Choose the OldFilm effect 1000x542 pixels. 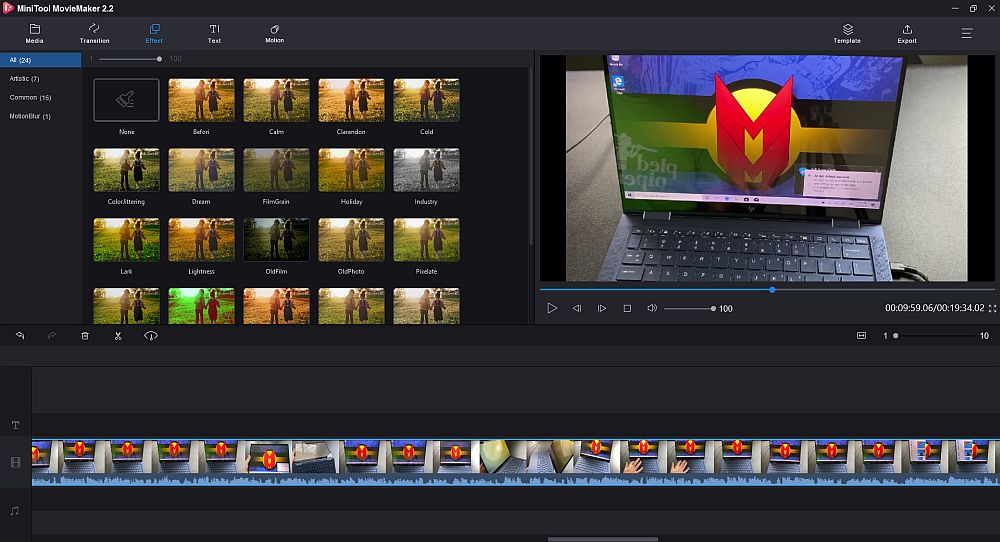(x=276, y=240)
